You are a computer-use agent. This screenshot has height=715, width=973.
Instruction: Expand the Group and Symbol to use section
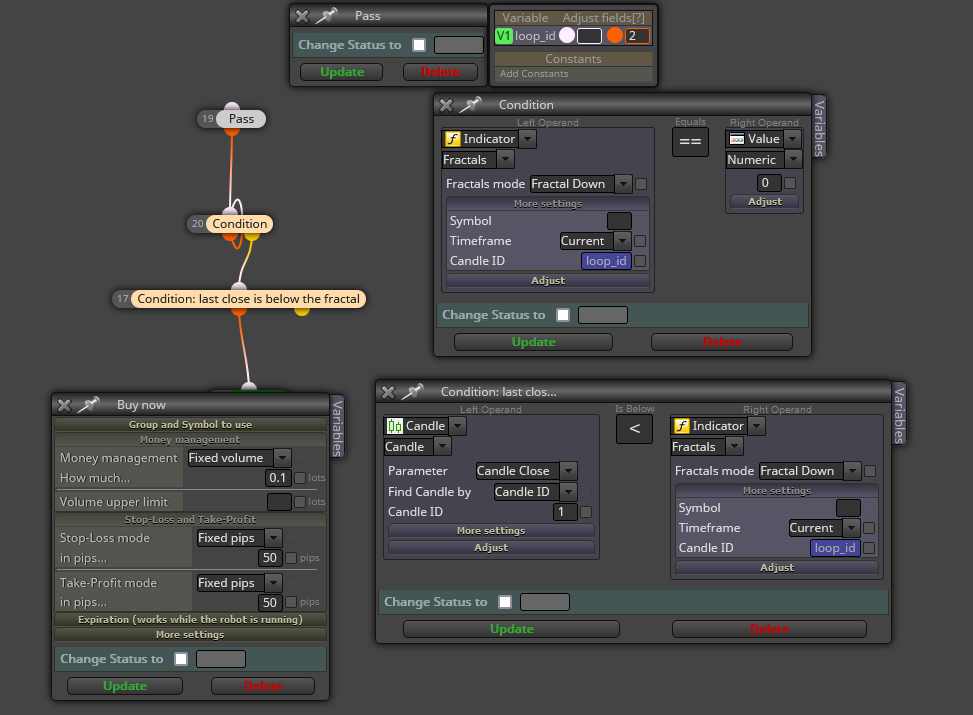tap(190, 425)
